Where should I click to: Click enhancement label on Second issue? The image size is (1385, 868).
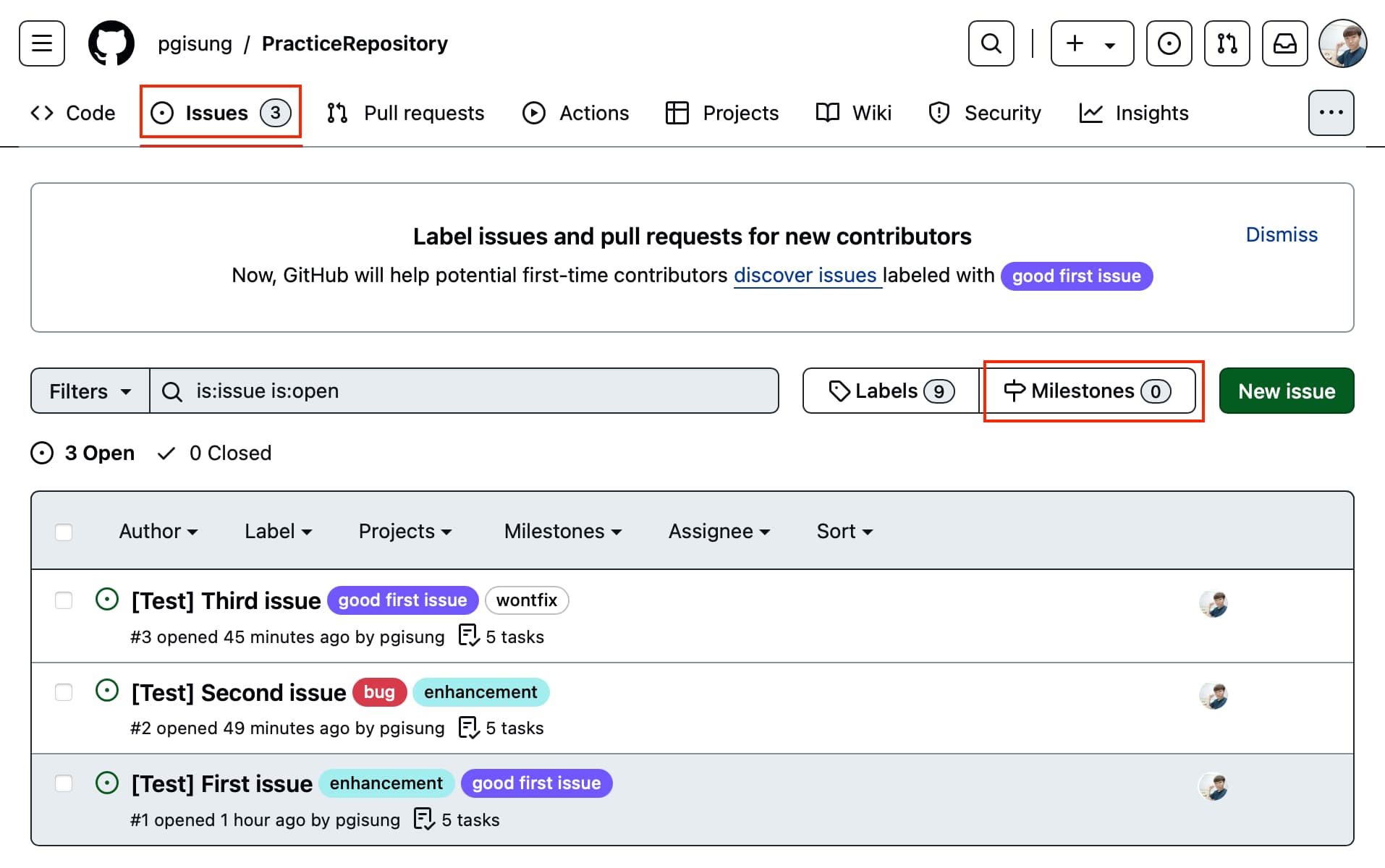coord(480,692)
